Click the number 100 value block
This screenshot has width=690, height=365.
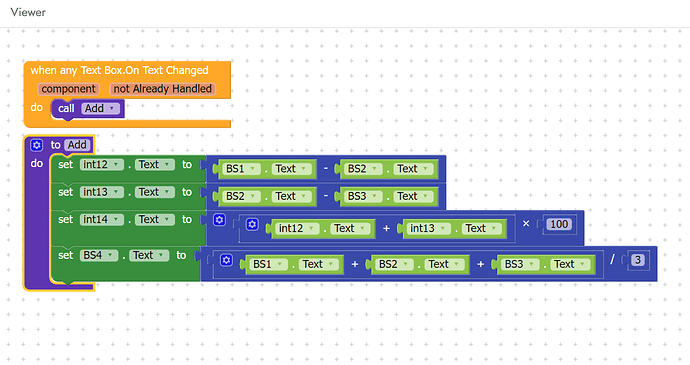tap(559, 224)
